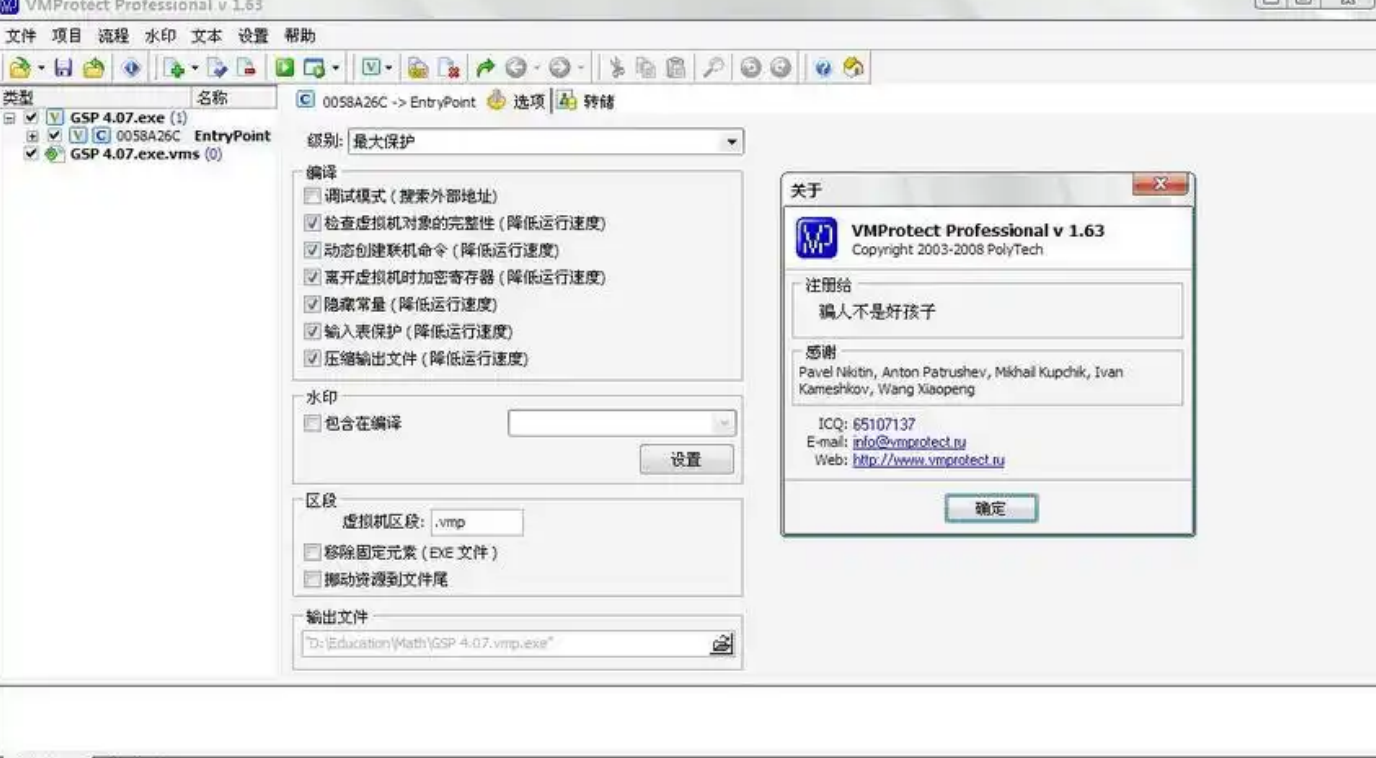Screen dimensions: 1376x758
Task: Toggle the 输入表保护 checkbox
Action: point(313,331)
